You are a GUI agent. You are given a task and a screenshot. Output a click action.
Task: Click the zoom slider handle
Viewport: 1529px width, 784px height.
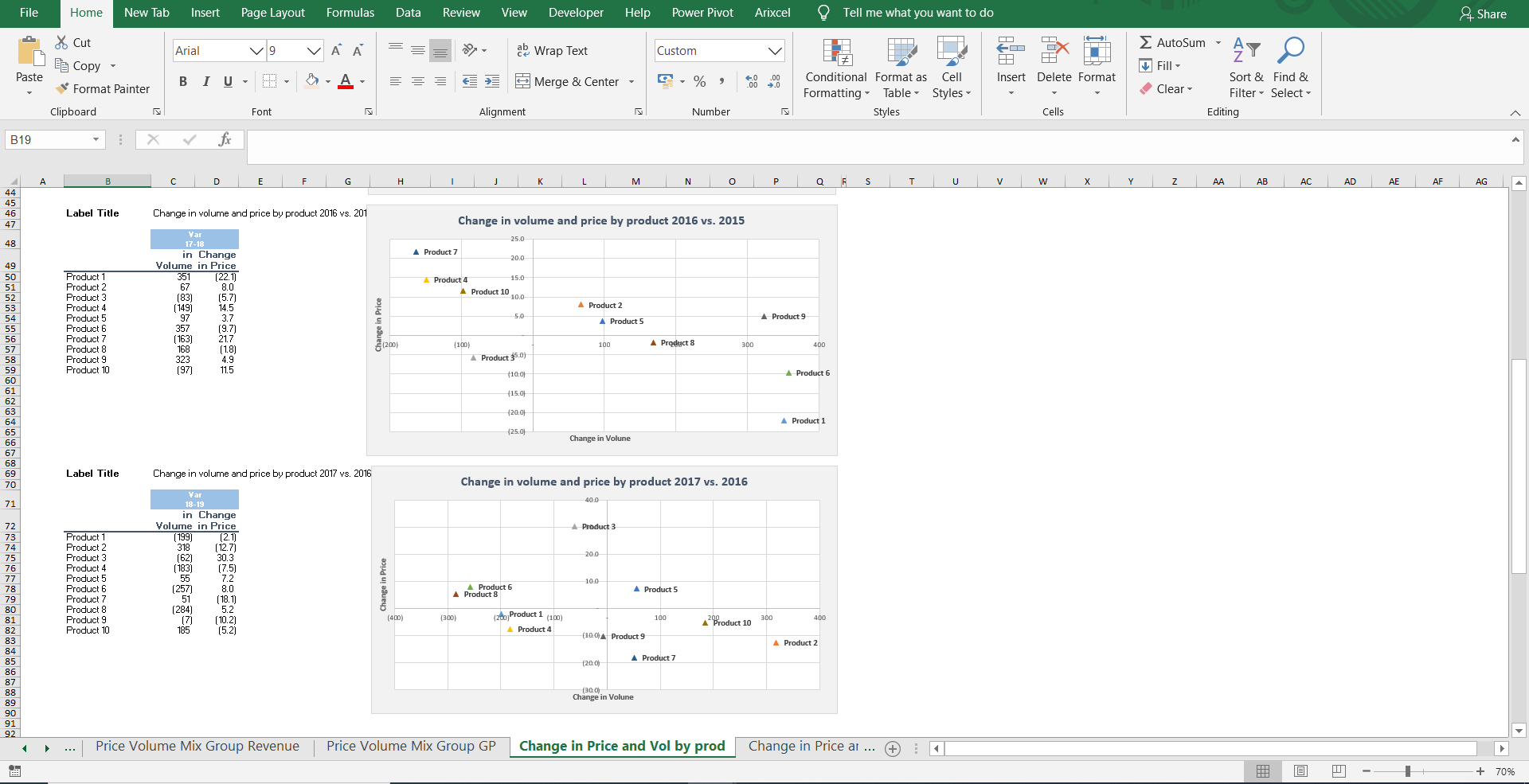tap(1408, 771)
